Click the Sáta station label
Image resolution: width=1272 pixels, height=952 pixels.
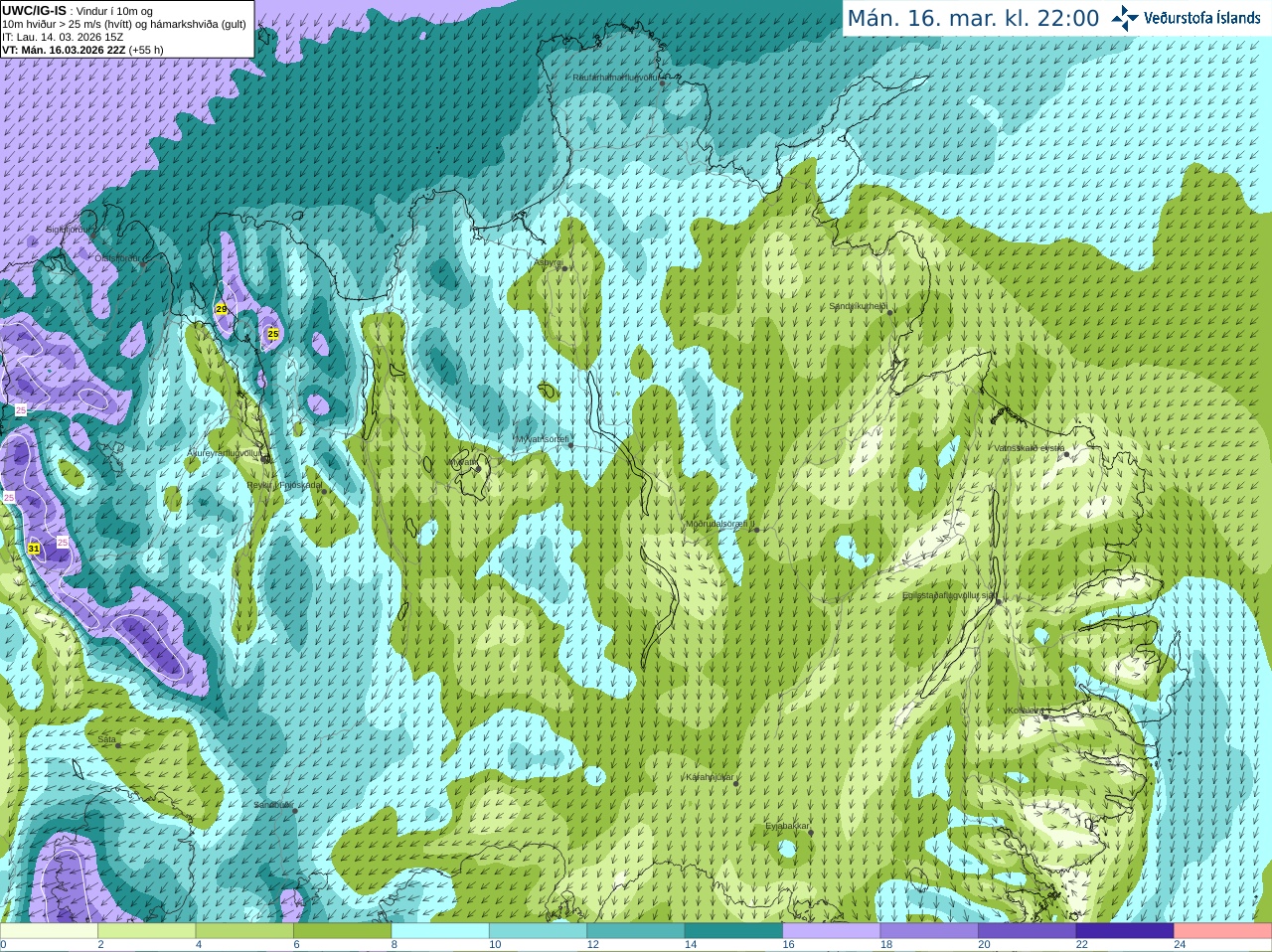coord(106,739)
